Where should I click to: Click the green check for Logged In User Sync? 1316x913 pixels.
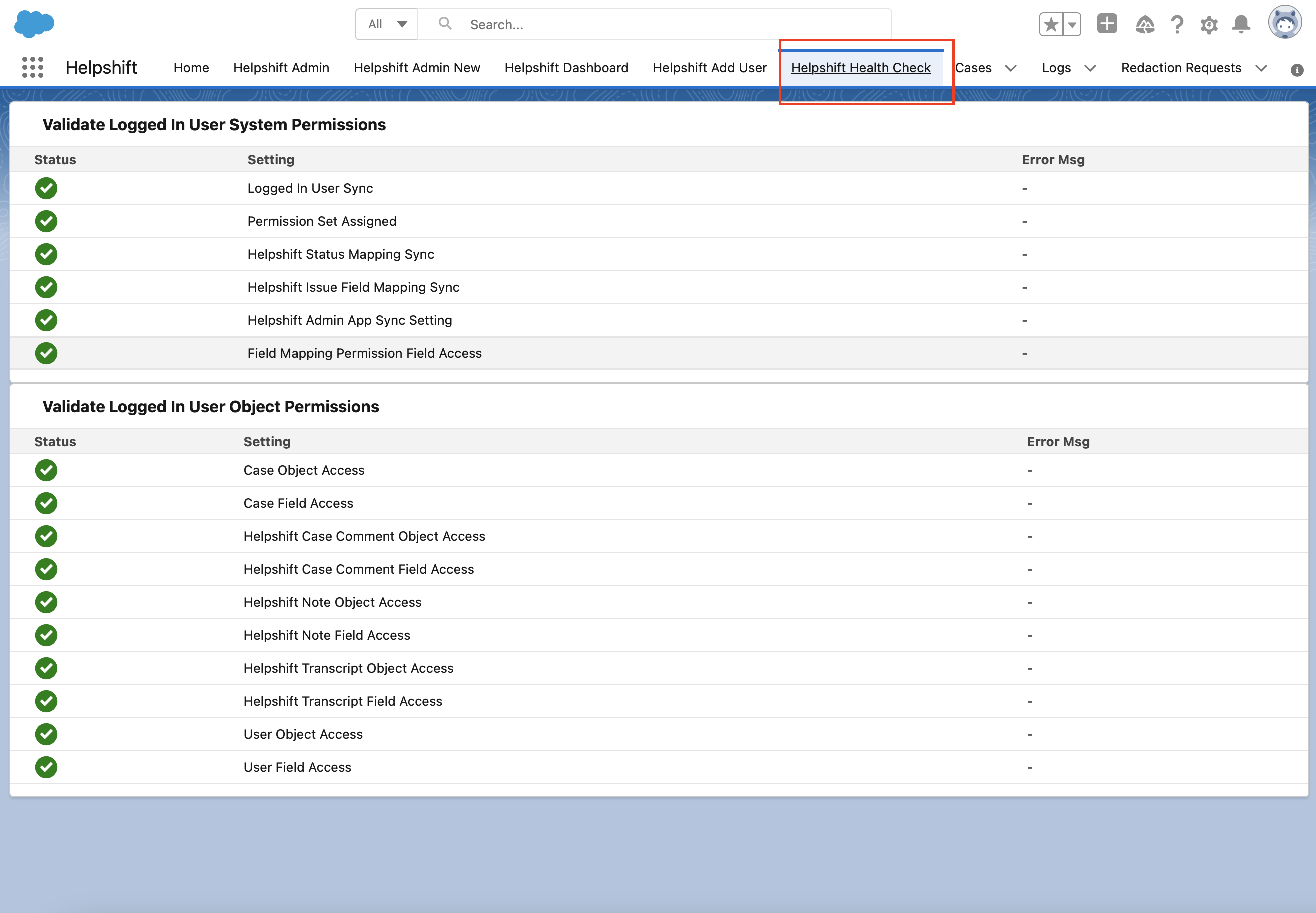click(46, 188)
